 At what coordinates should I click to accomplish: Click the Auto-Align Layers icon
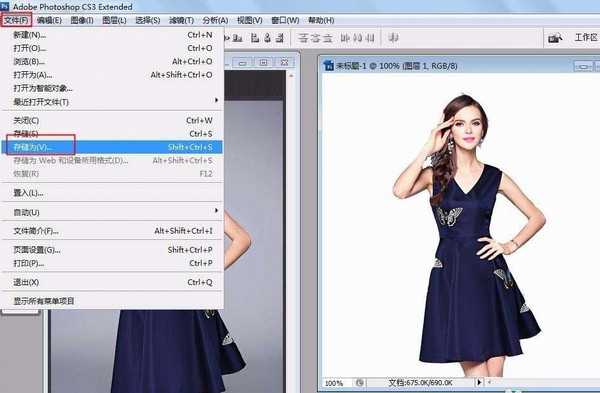(x=393, y=38)
